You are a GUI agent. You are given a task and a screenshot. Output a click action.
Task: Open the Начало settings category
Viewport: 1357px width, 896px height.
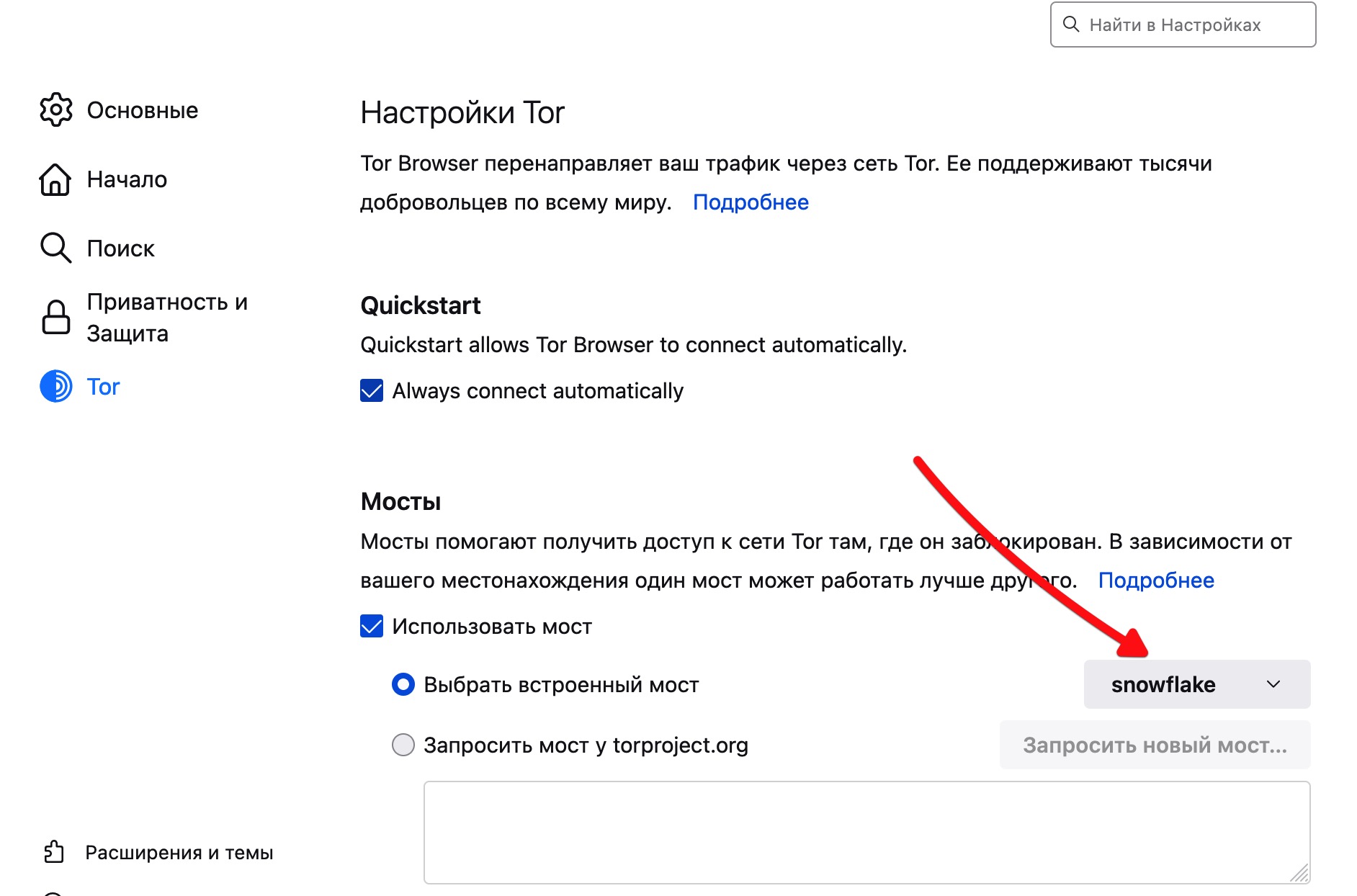[127, 179]
